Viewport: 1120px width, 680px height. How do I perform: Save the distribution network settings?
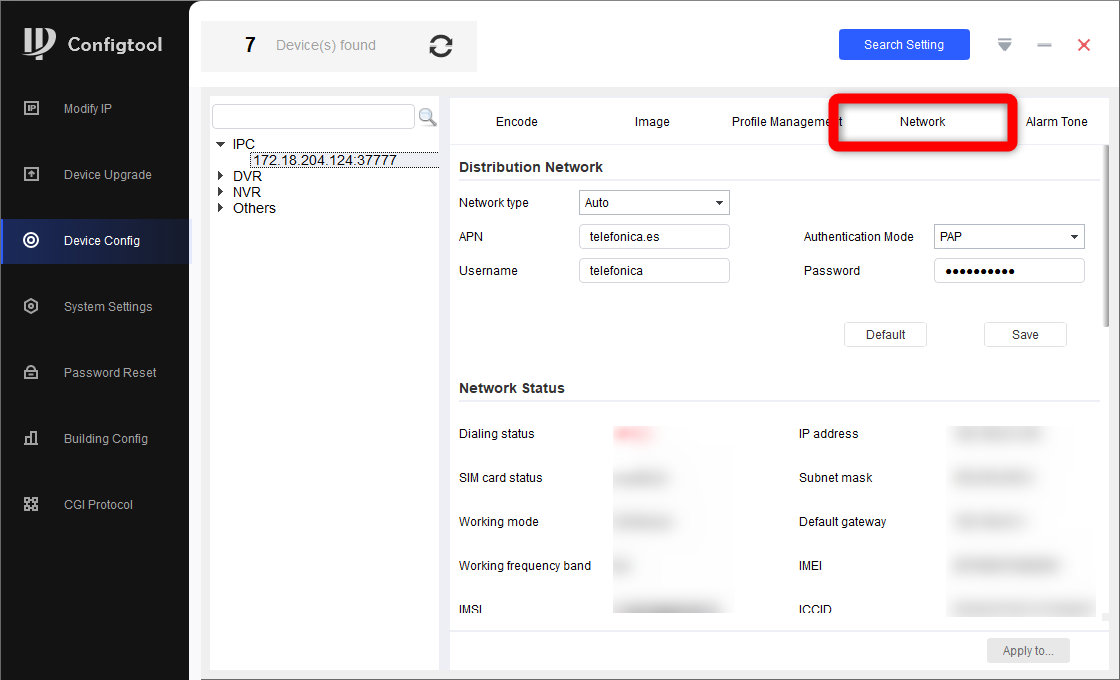(1025, 334)
